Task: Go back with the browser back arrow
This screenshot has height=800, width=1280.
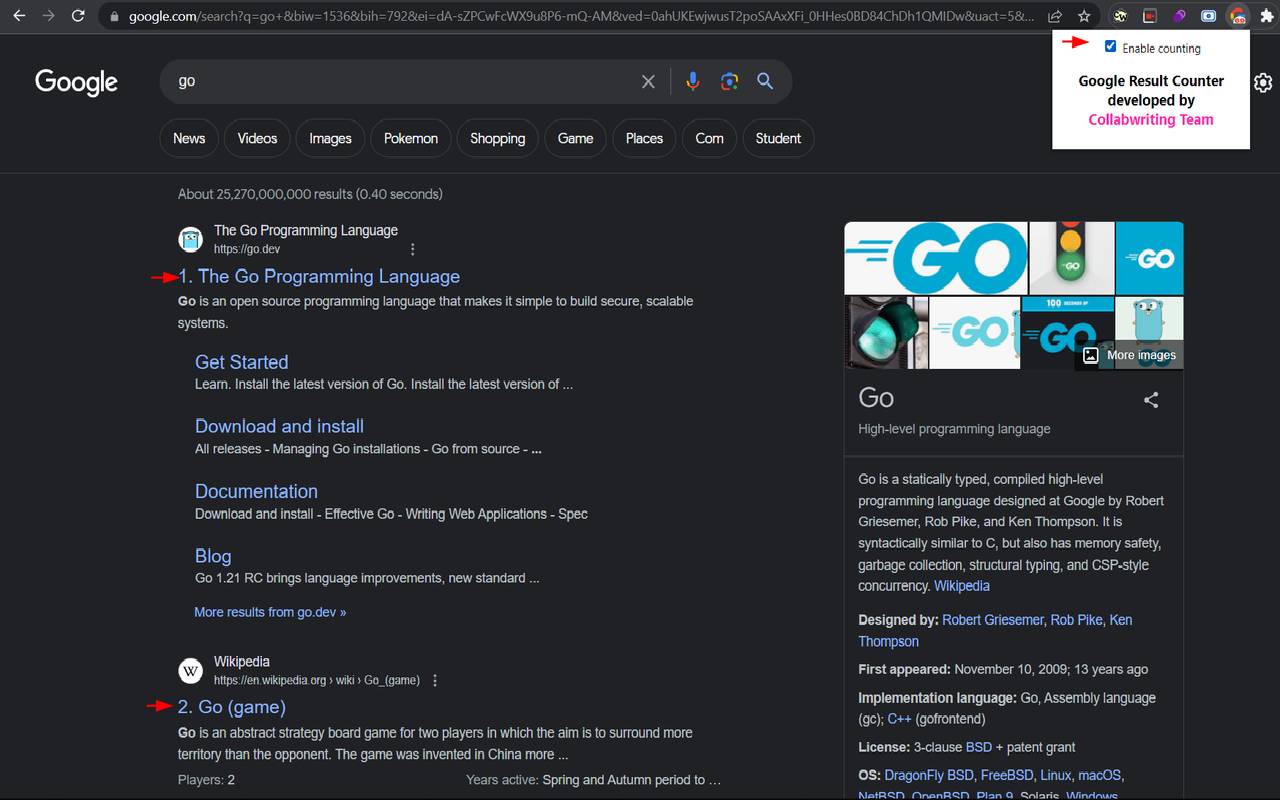Action: pyautogui.click(x=19, y=16)
